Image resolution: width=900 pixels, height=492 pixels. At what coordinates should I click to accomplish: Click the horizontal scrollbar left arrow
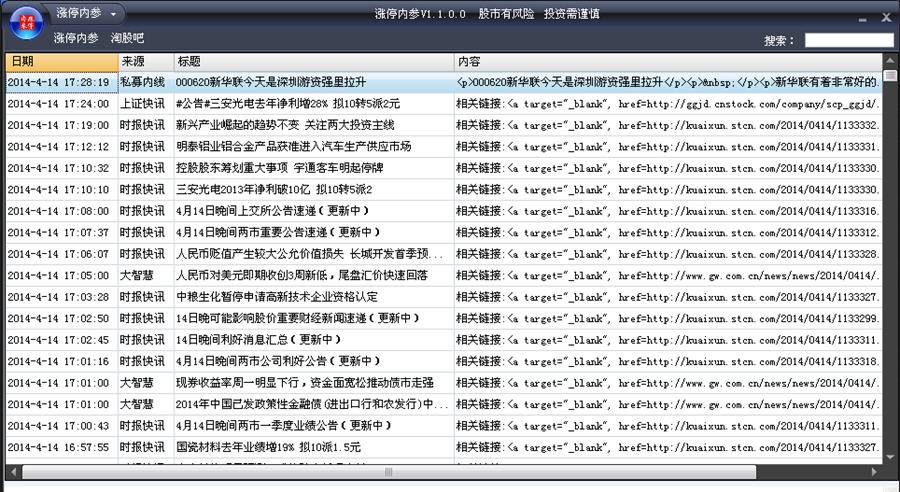13,472
